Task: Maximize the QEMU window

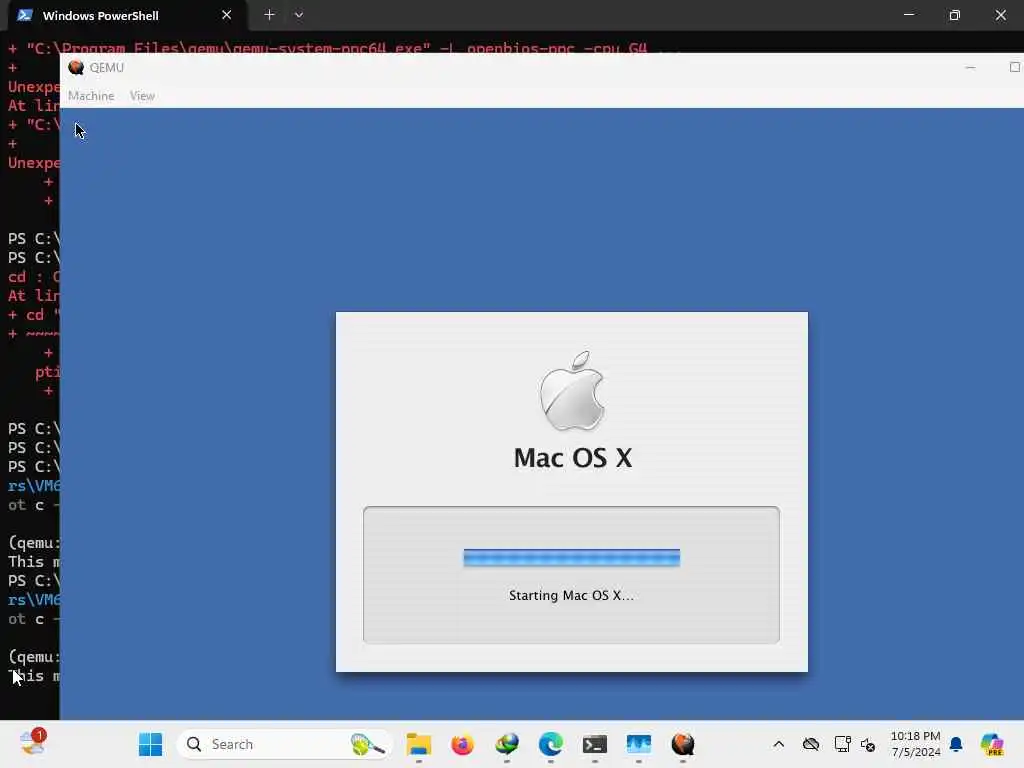Action: point(1014,67)
